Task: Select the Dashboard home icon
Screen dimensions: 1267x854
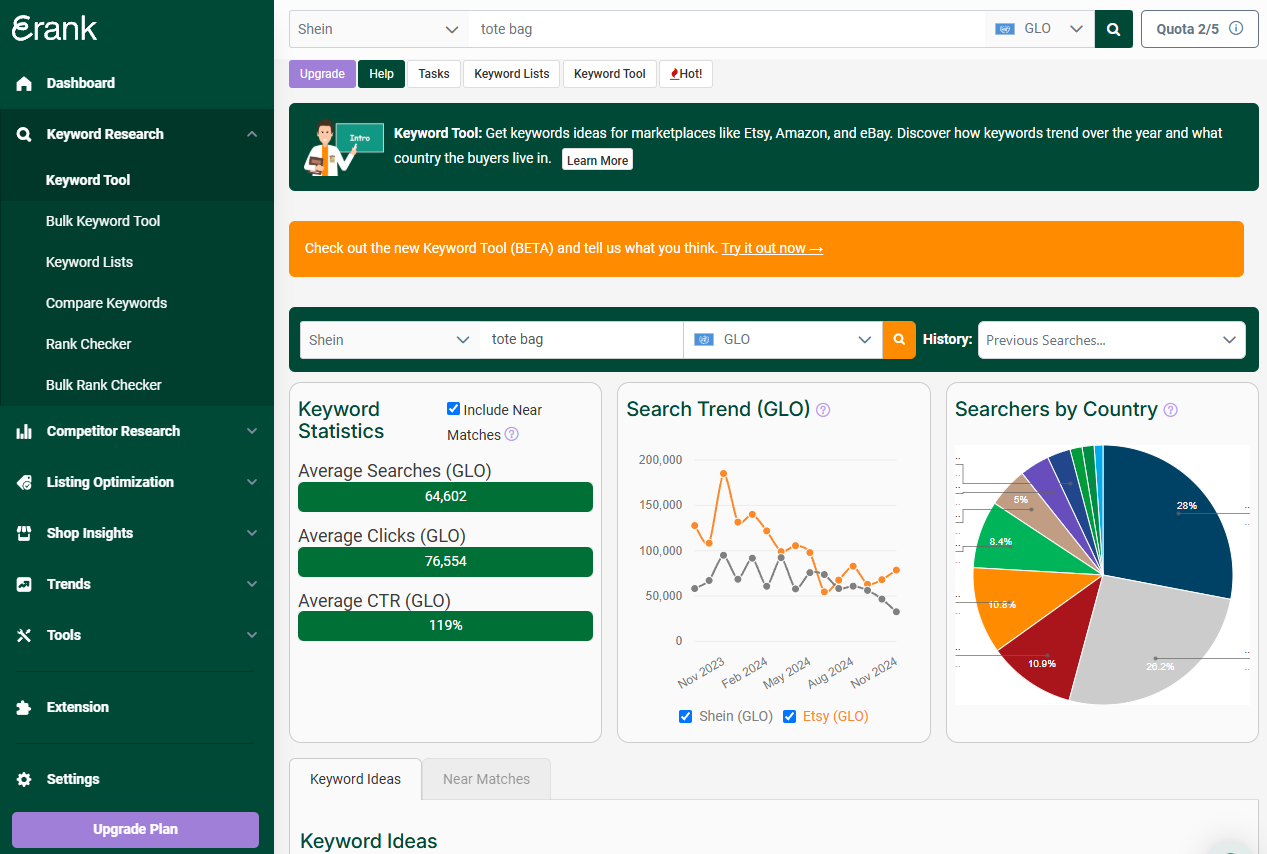Action: click(23, 82)
